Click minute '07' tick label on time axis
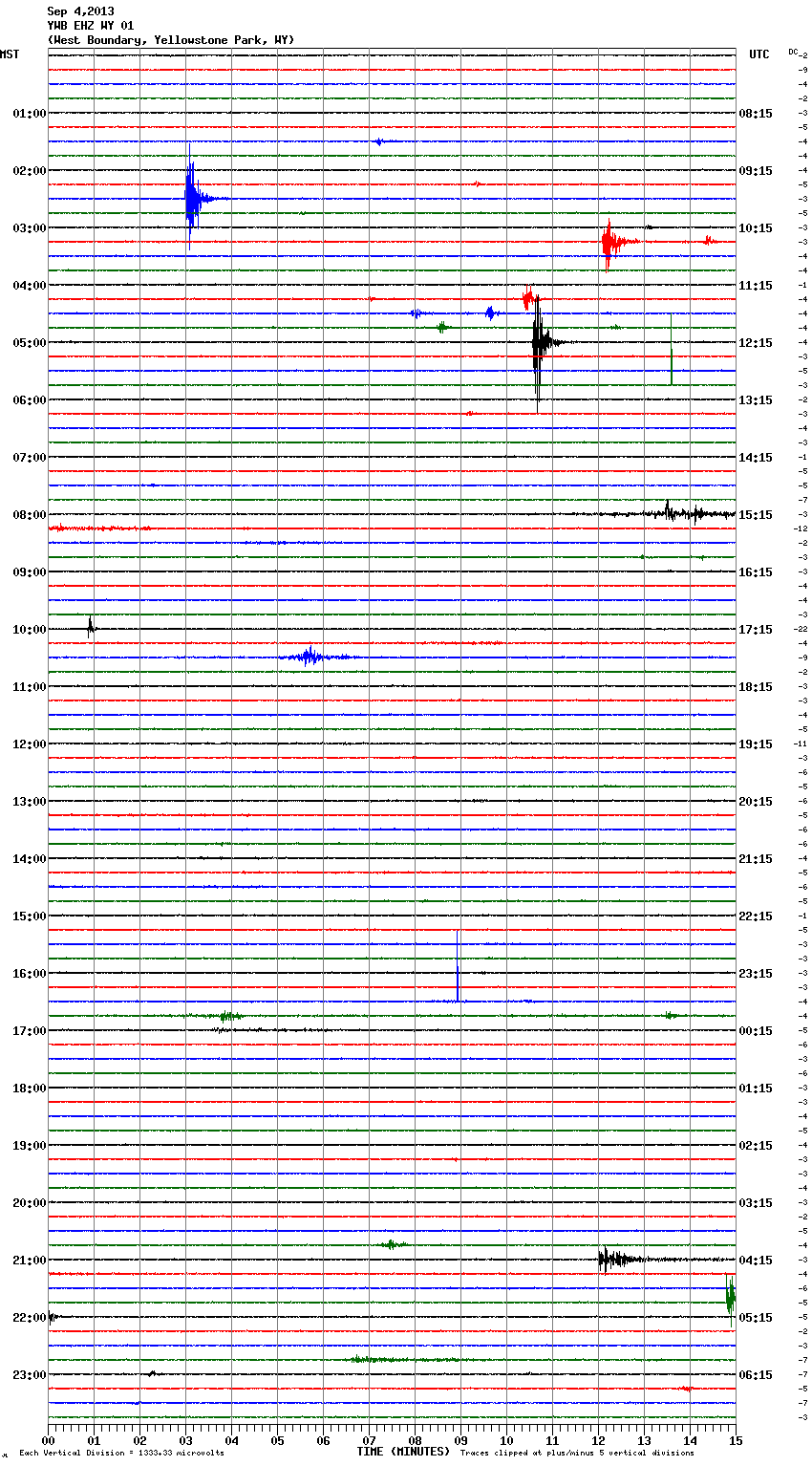Viewport: 812px width, 1466px height. click(369, 1440)
